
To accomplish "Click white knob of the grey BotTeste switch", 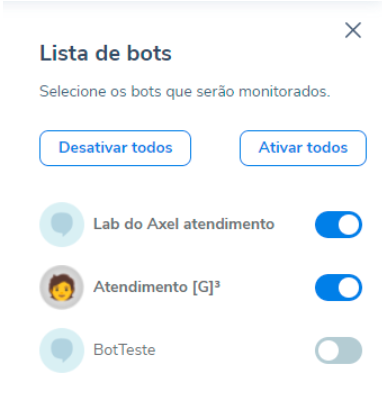I will 328,350.
